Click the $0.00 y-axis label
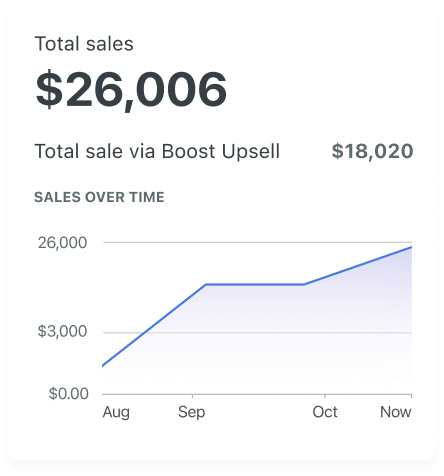 [69, 394]
